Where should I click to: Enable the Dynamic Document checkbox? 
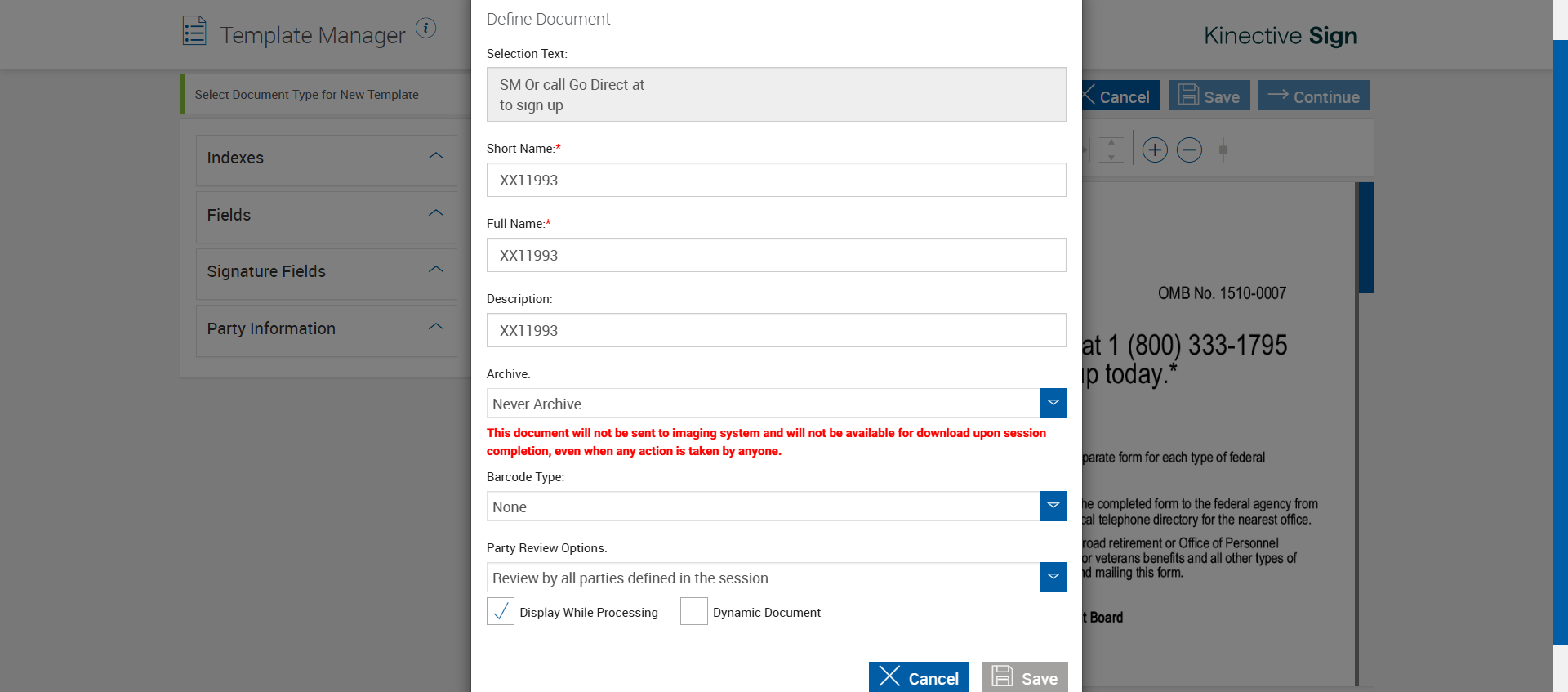click(694, 611)
